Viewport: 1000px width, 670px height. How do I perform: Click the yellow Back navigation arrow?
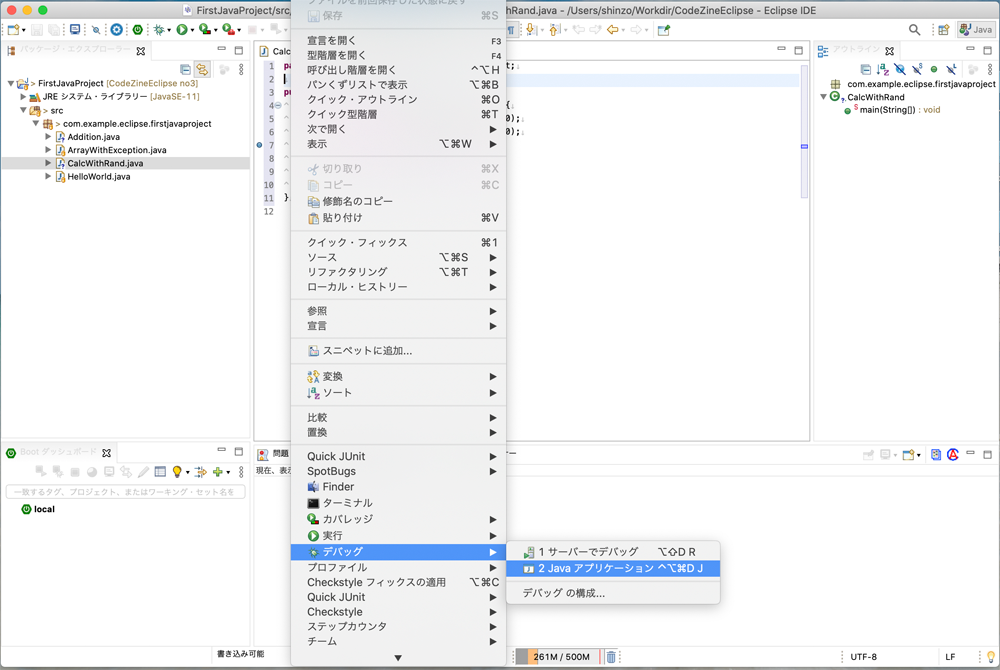(612, 29)
